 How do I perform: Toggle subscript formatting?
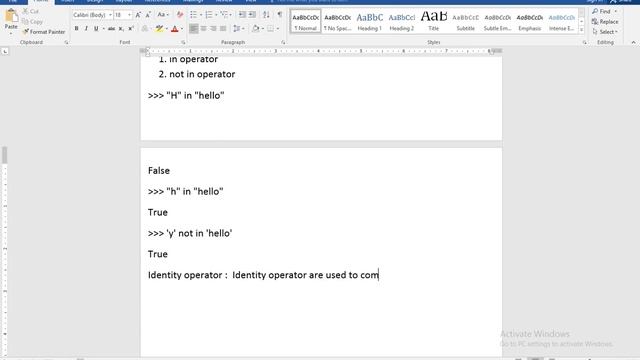[x=121, y=29]
